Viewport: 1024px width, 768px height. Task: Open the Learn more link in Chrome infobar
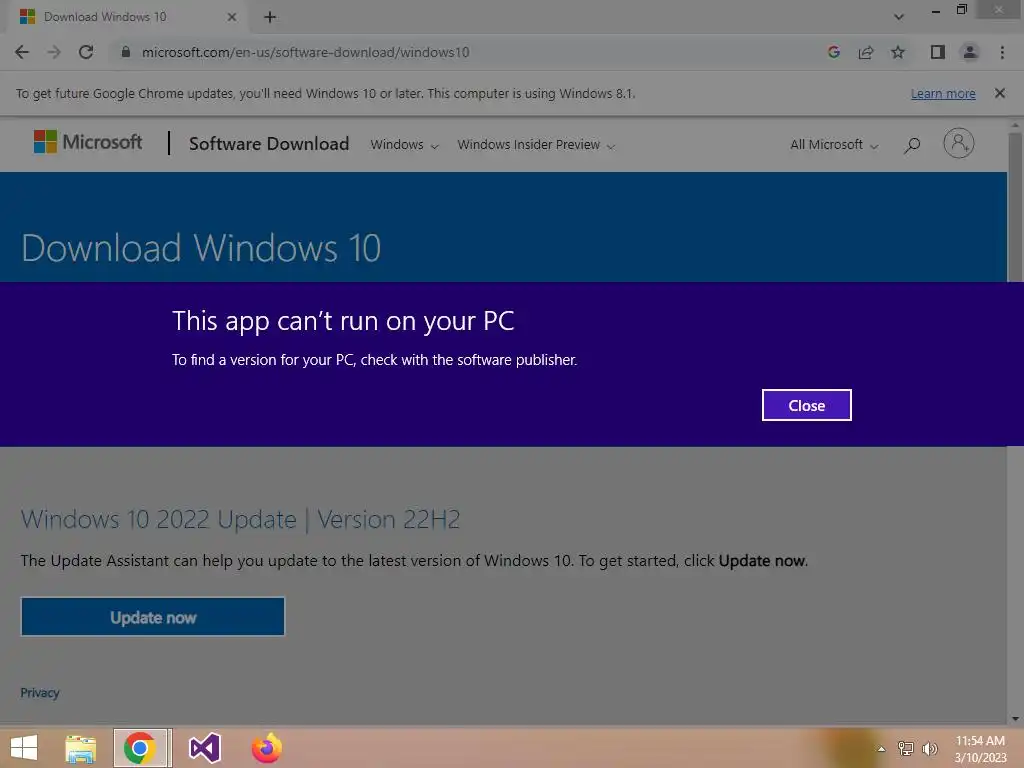[x=943, y=93]
